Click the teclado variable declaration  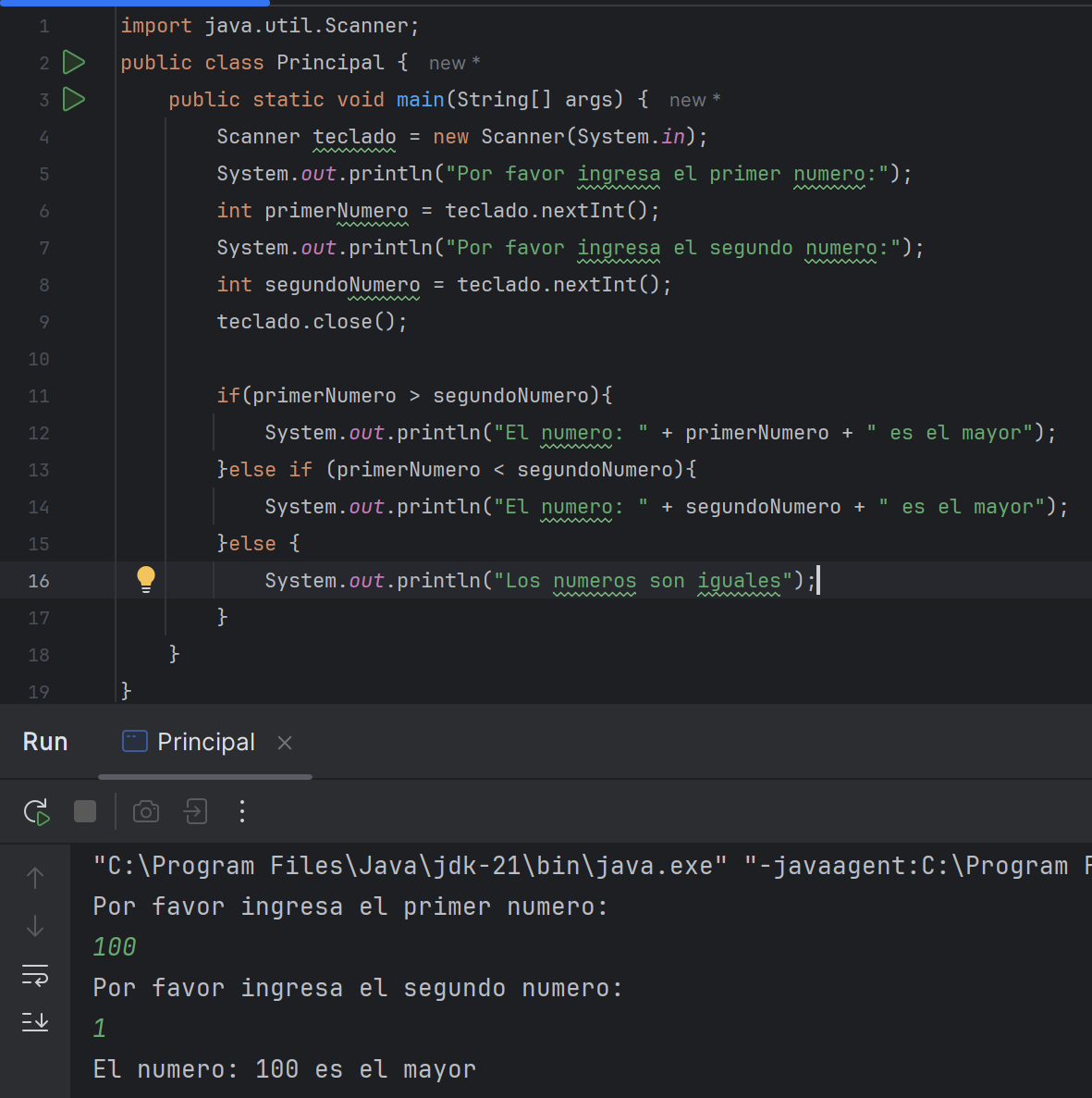point(354,137)
